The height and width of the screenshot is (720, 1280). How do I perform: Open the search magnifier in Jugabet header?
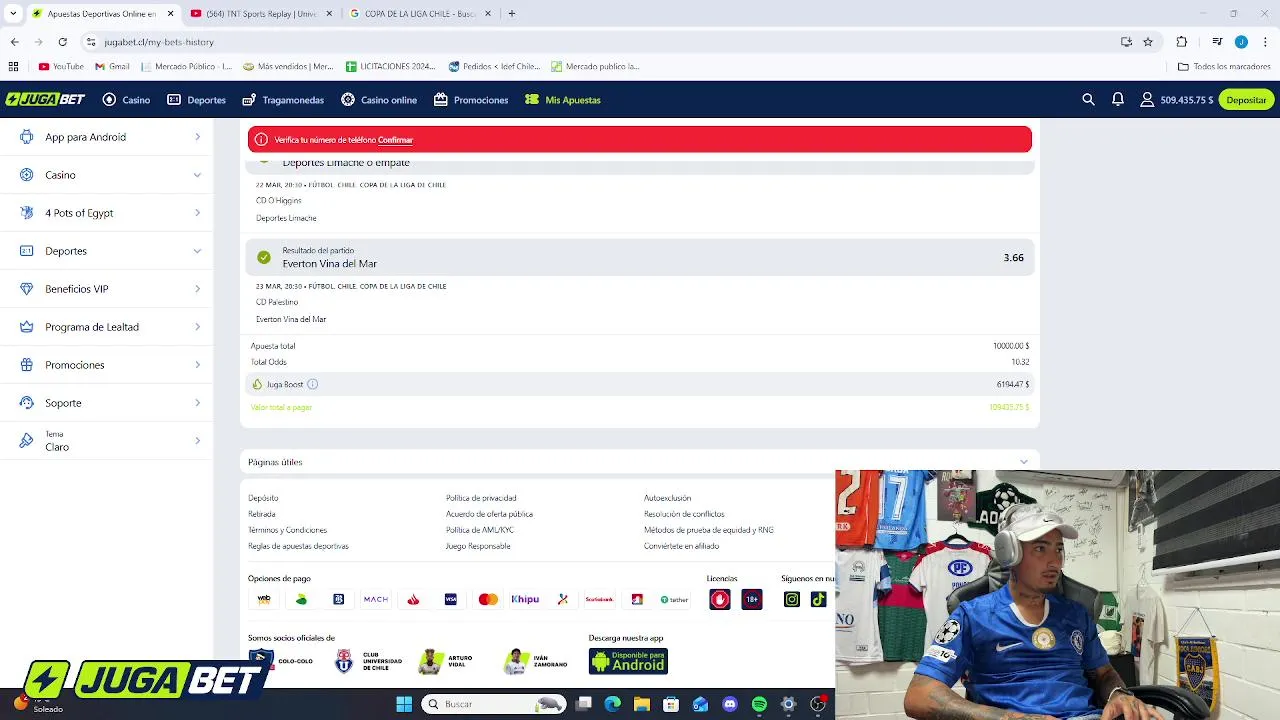pyautogui.click(x=1088, y=100)
